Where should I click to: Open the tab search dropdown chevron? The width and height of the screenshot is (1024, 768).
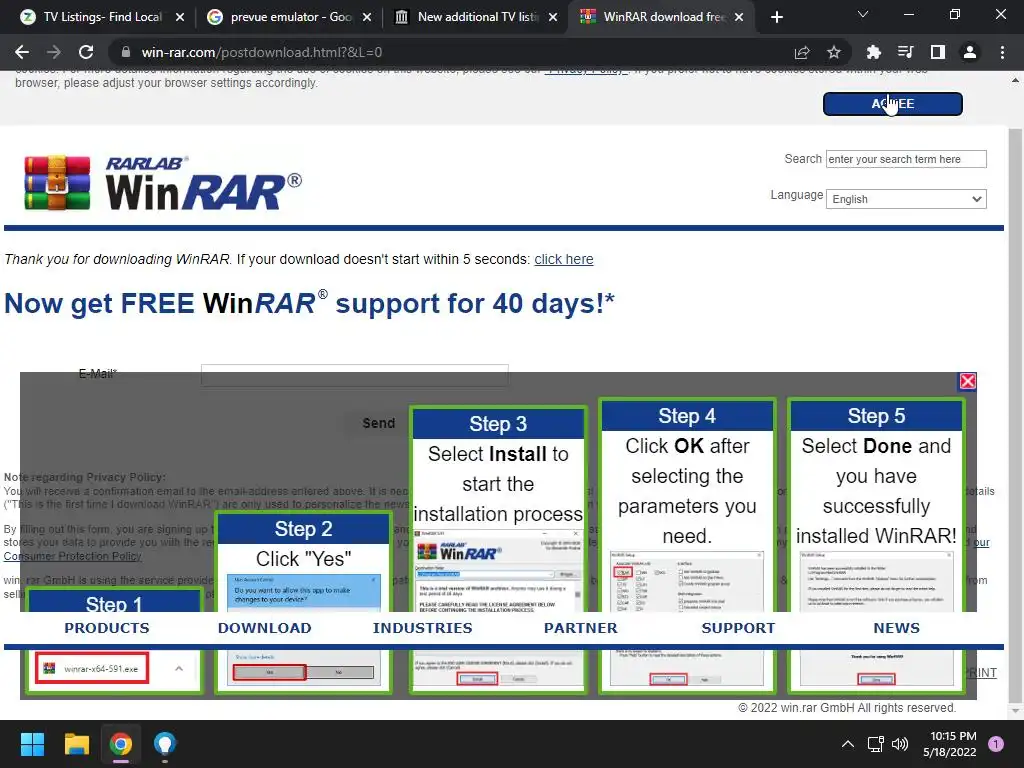click(863, 14)
